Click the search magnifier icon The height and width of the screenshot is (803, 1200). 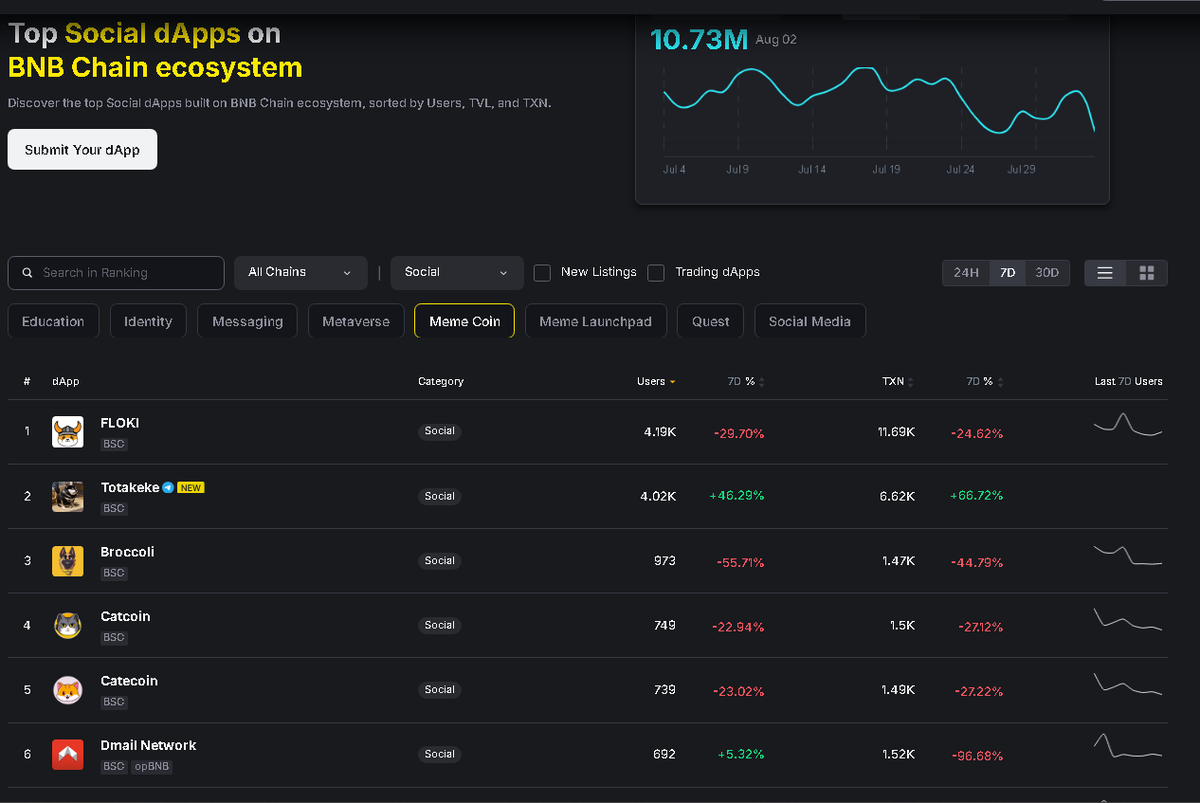27,273
